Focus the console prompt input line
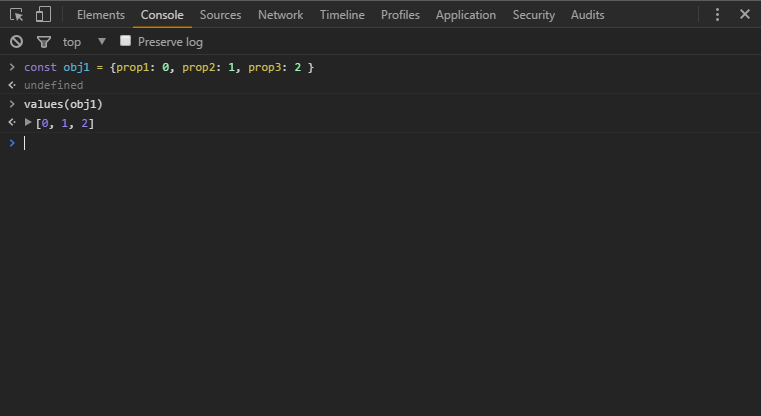This screenshot has width=761, height=416. [380, 143]
